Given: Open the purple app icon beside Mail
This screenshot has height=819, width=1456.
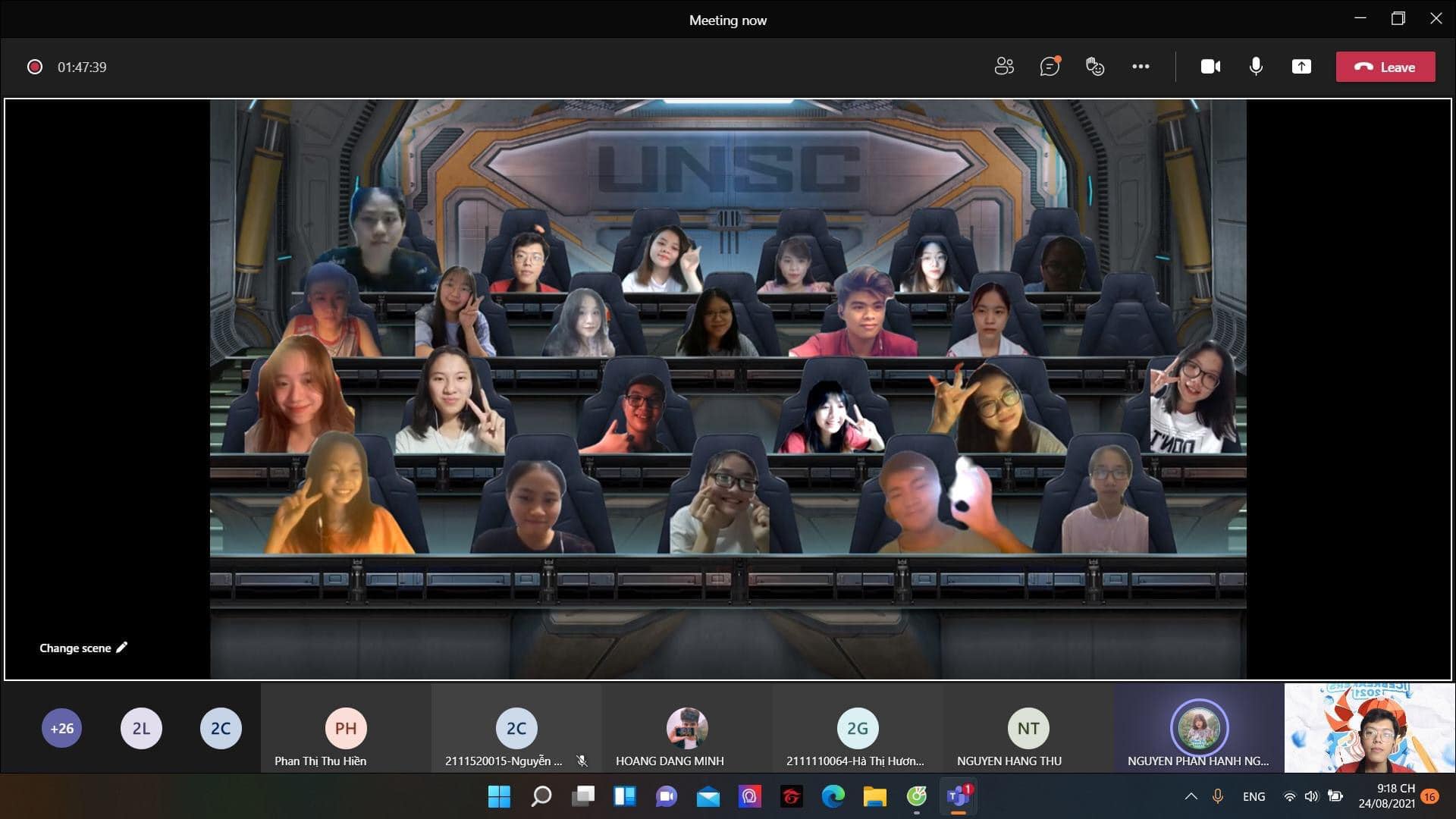Looking at the screenshot, I should point(750,796).
